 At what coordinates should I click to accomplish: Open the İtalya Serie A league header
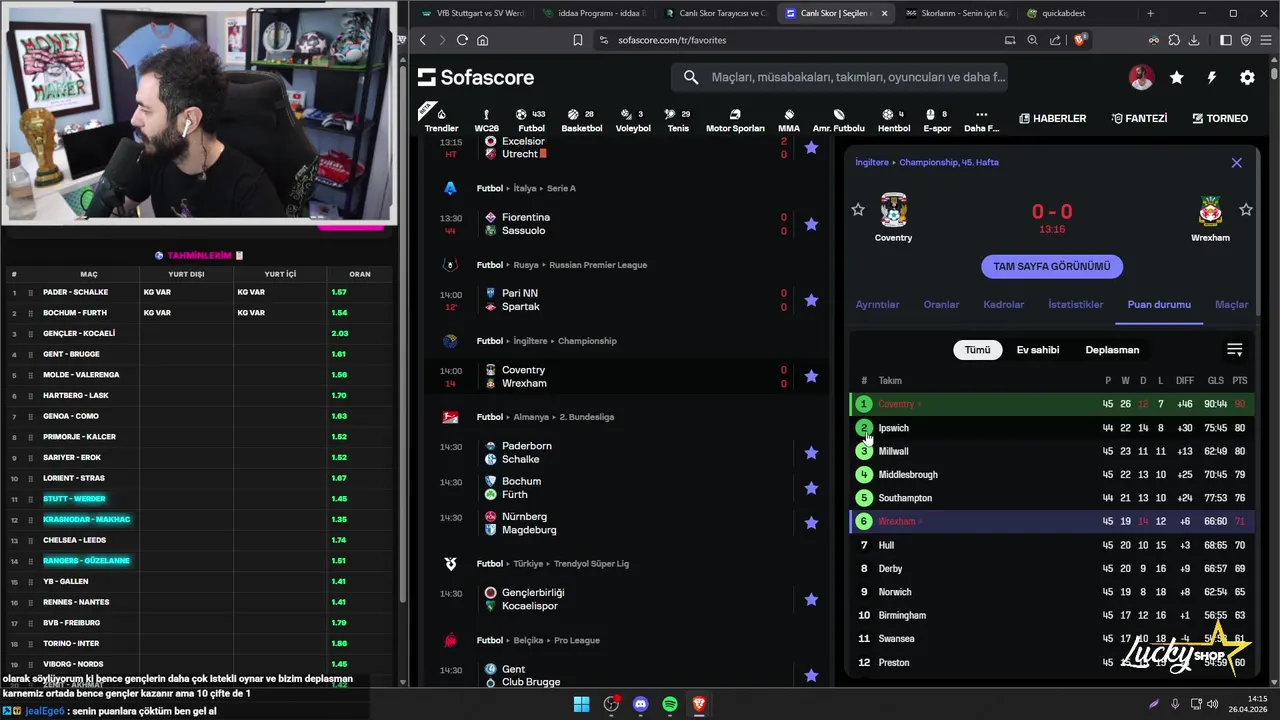click(x=526, y=188)
